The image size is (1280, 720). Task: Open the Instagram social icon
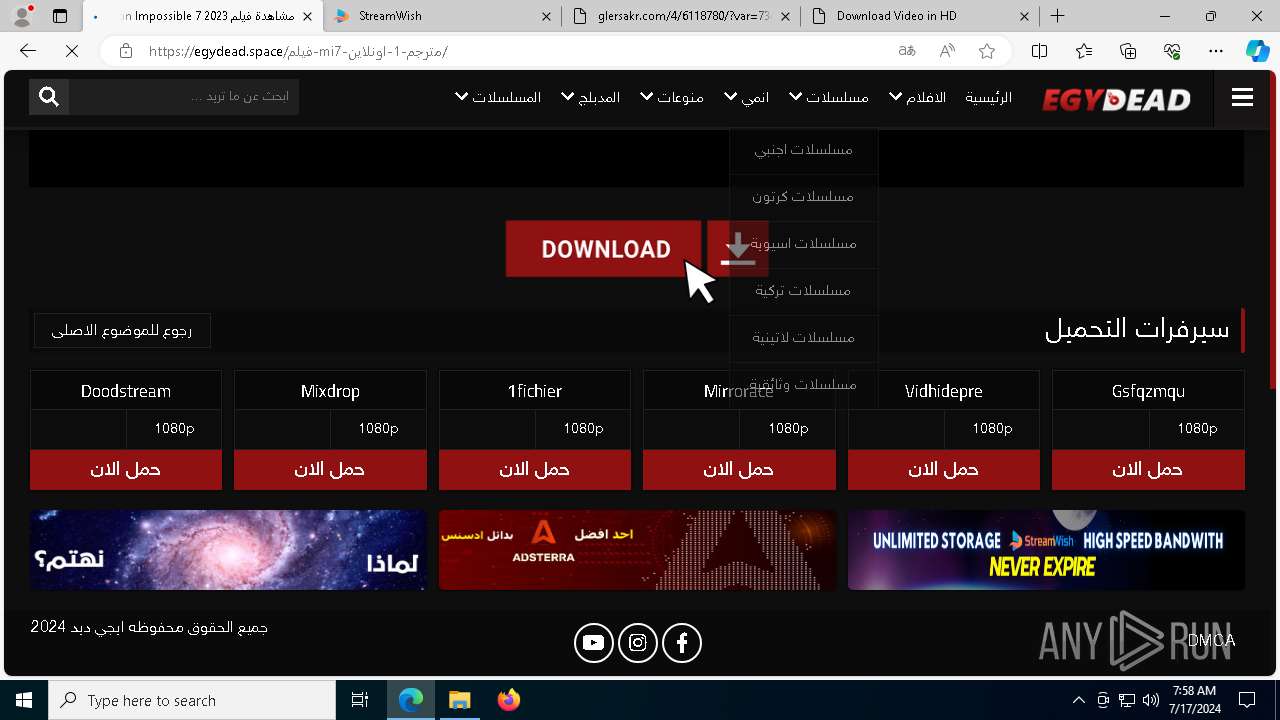(x=638, y=643)
